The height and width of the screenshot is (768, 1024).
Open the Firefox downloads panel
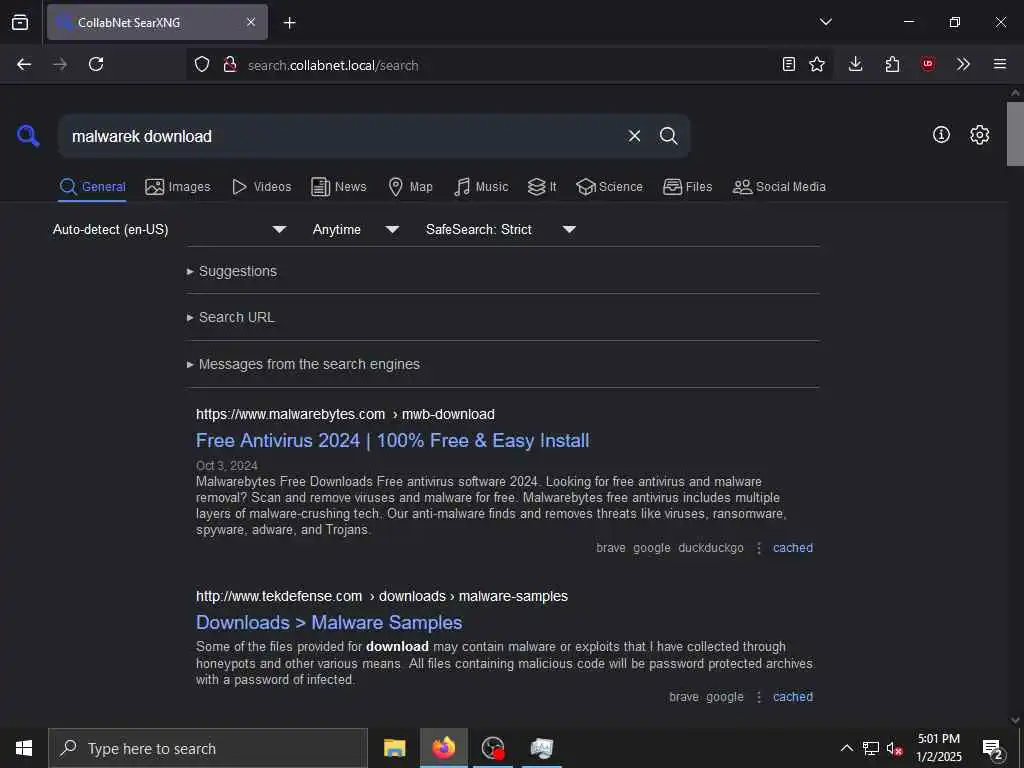[x=856, y=64]
